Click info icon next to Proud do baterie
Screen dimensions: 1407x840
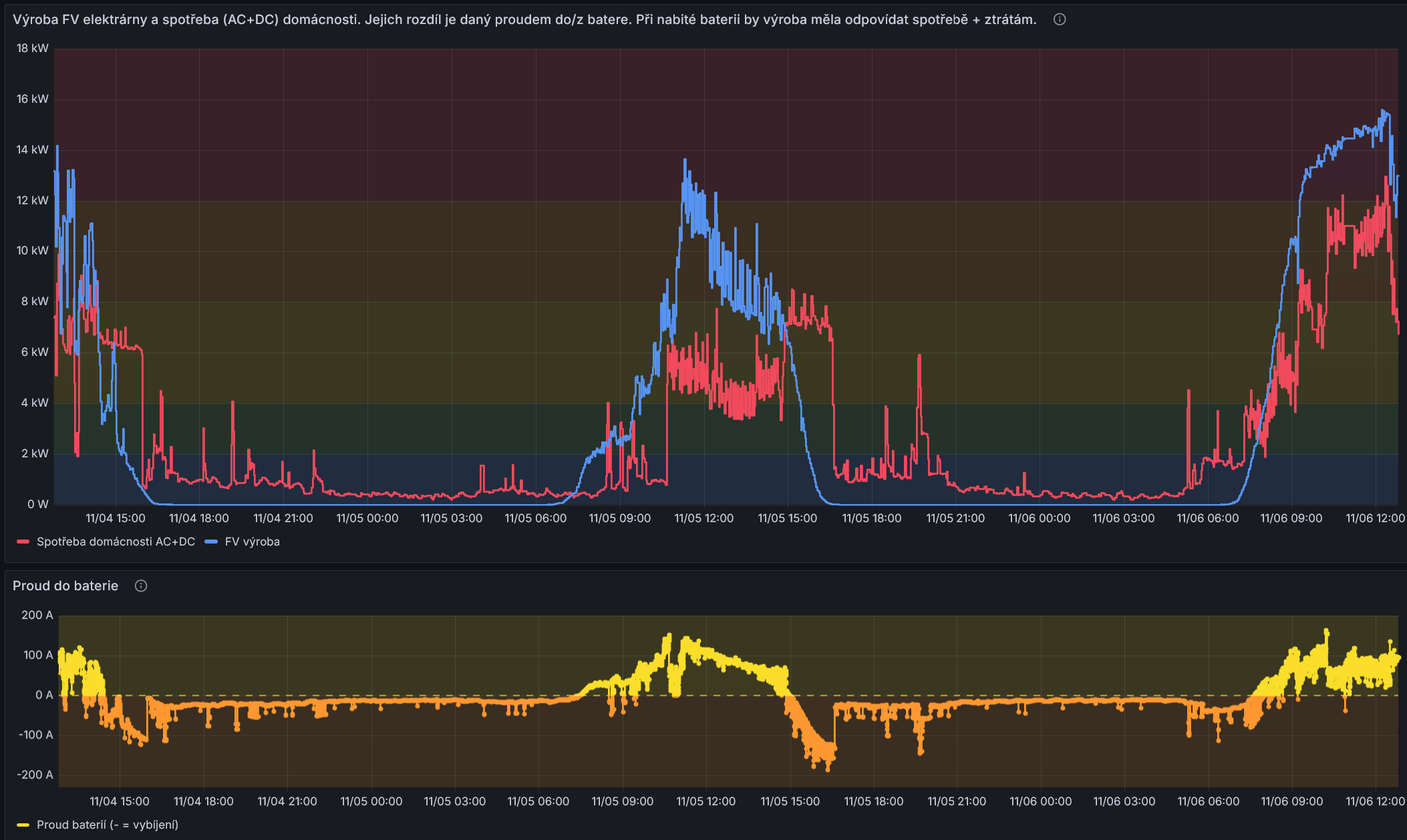click(141, 586)
